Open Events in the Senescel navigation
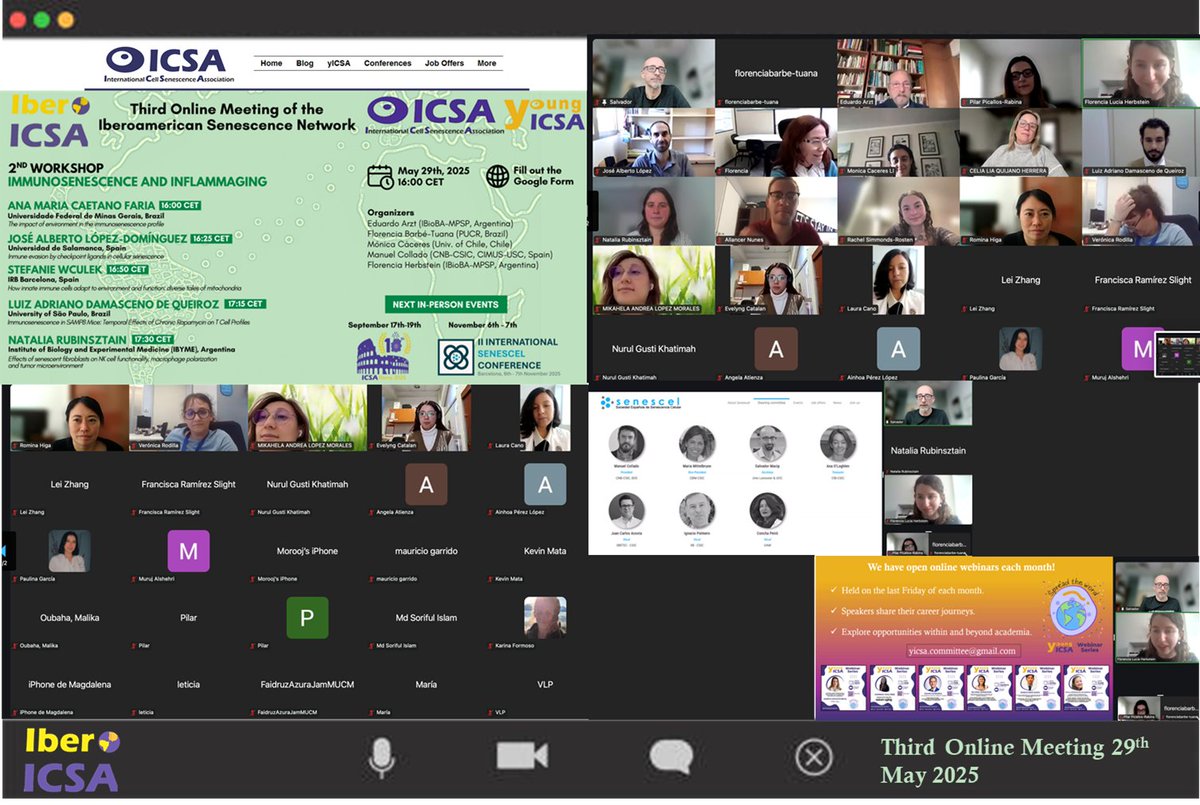The width and height of the screenshot is (1200, 805). [798, 402]
